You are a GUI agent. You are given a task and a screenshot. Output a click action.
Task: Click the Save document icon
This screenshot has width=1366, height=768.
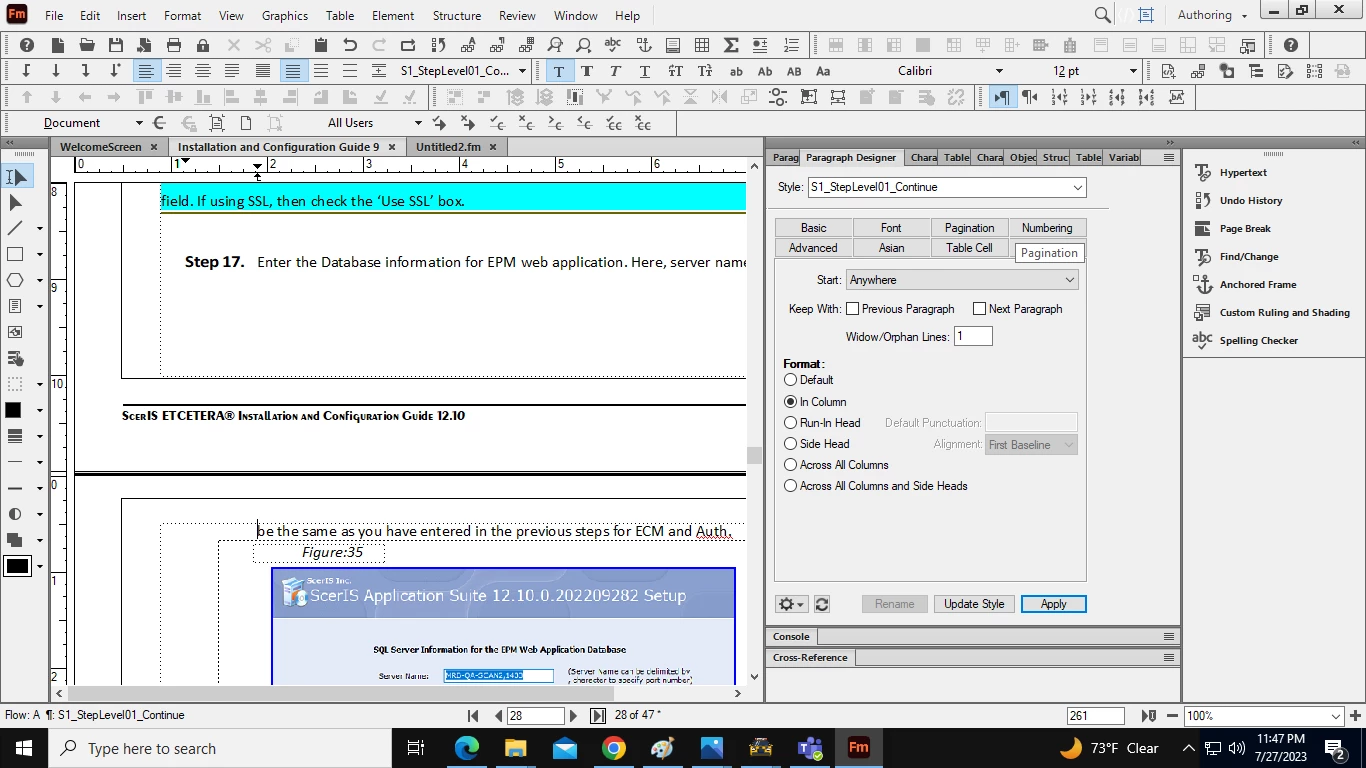(x=116, y=45)
